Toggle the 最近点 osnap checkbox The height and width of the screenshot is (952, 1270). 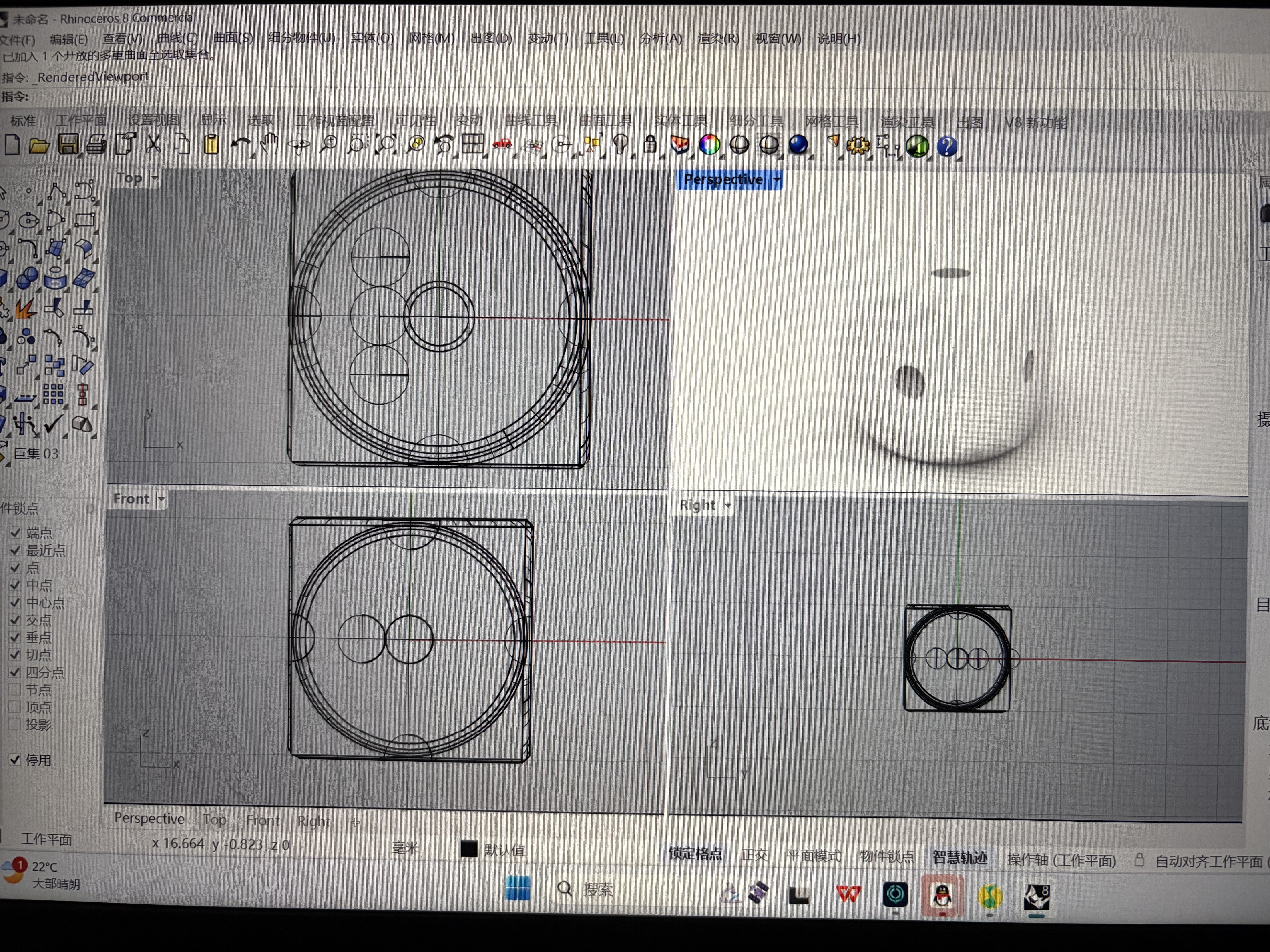point(16,550)
